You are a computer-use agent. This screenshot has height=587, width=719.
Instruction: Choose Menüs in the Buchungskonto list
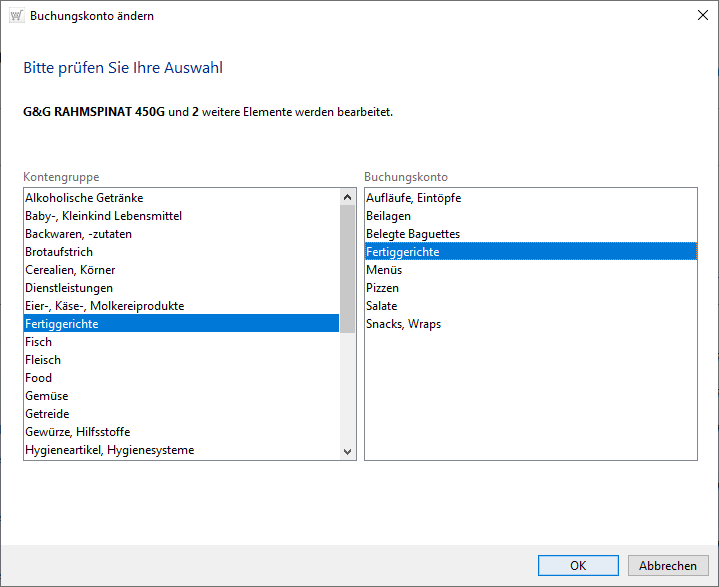[x=383, y=270]
